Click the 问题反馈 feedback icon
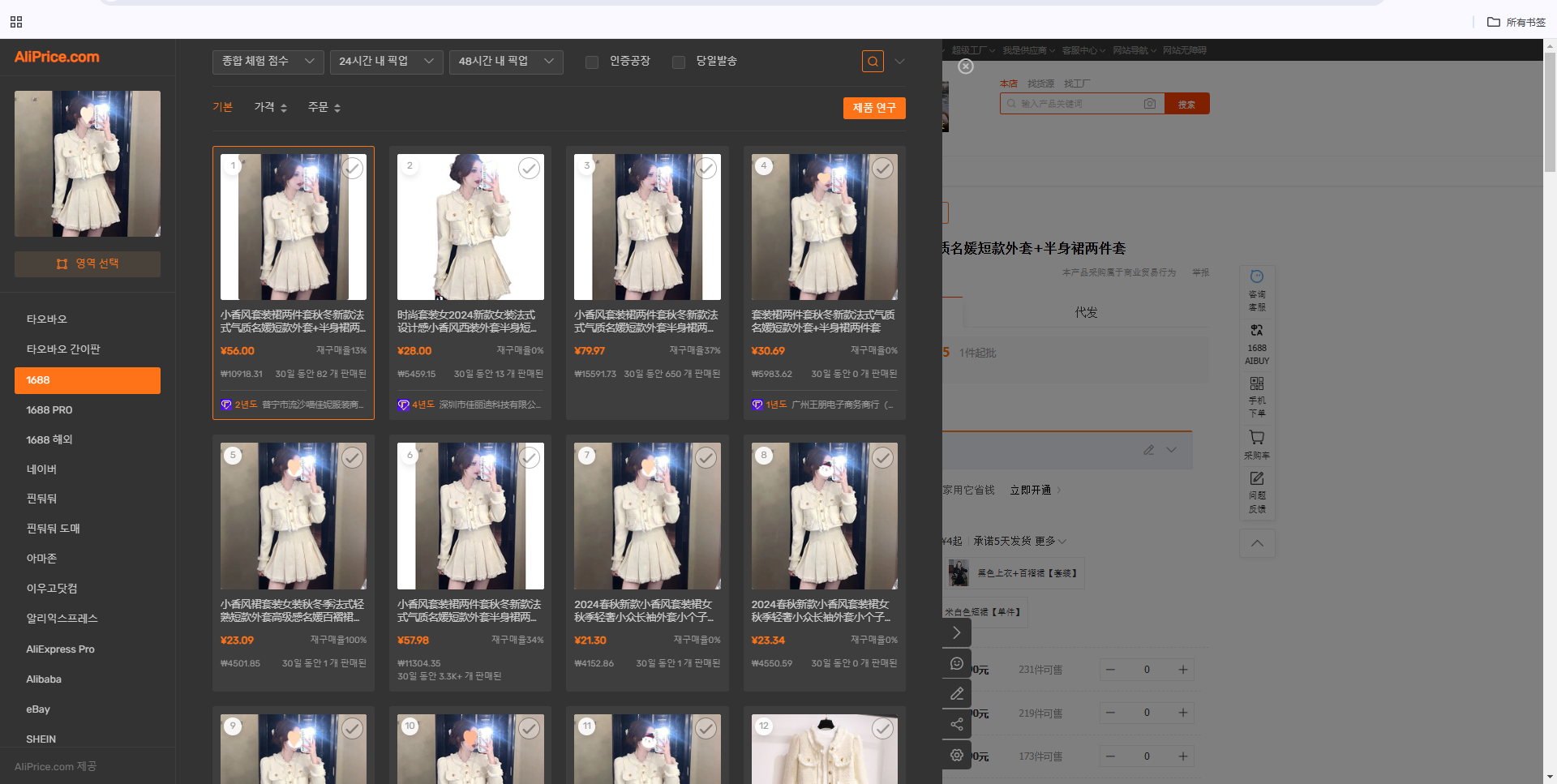The width and height of the screenshot is (1557, 784). [x=1257, y=493]
